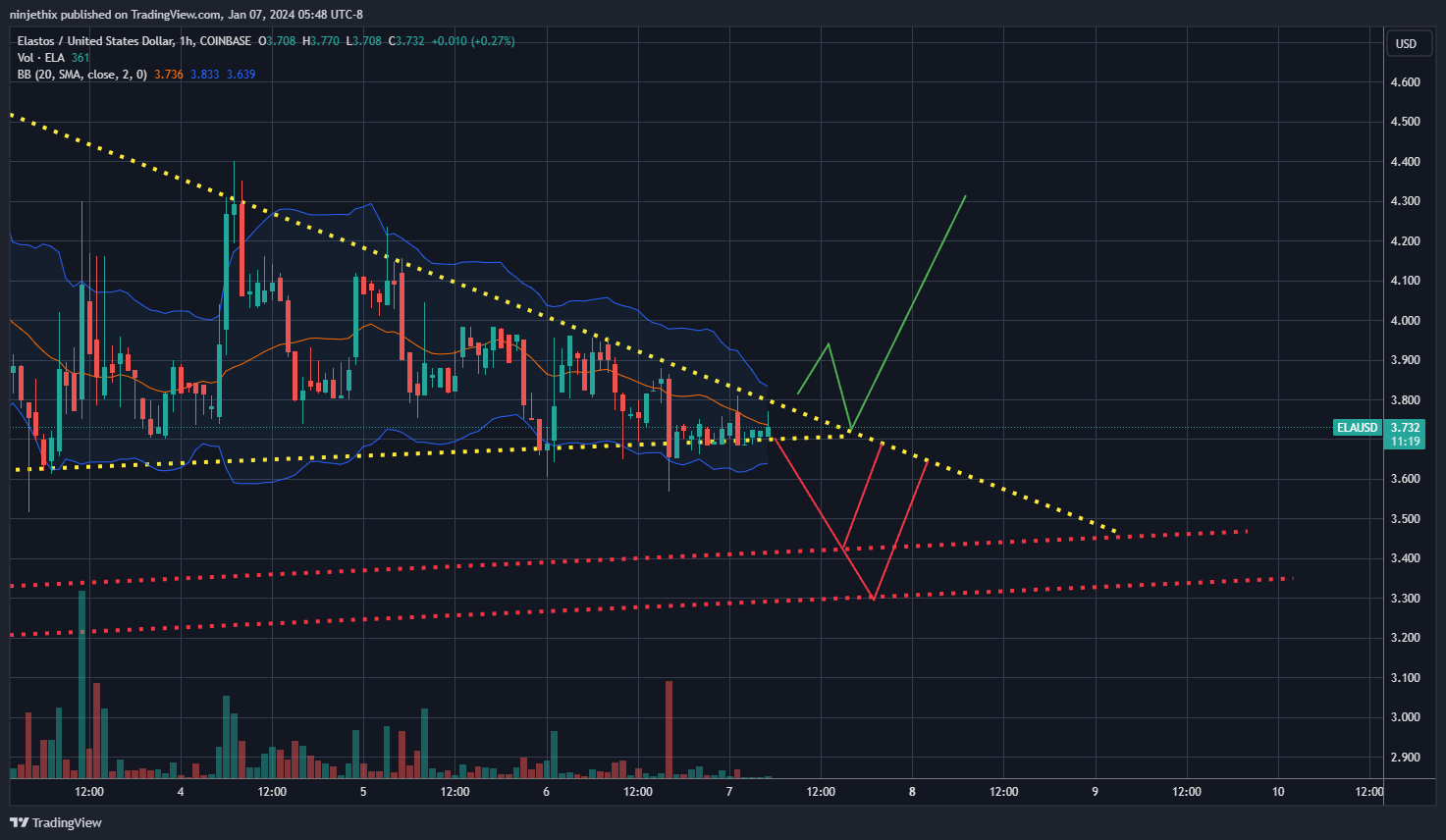Click the 3.300 price axis label
This screenshot has width=1446, height=840.
pos(1405,599)
